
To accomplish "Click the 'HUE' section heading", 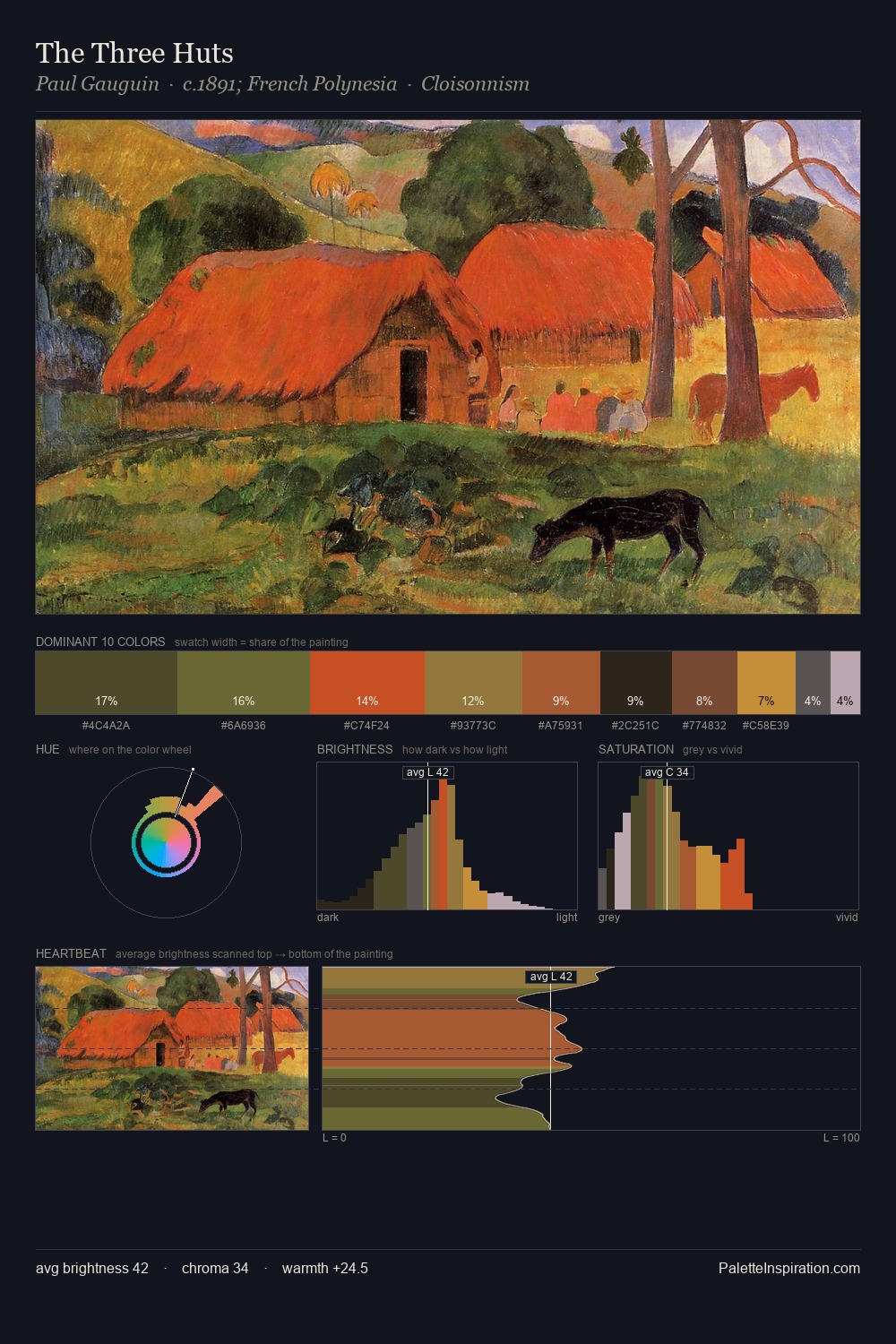I will pos(47,750).
